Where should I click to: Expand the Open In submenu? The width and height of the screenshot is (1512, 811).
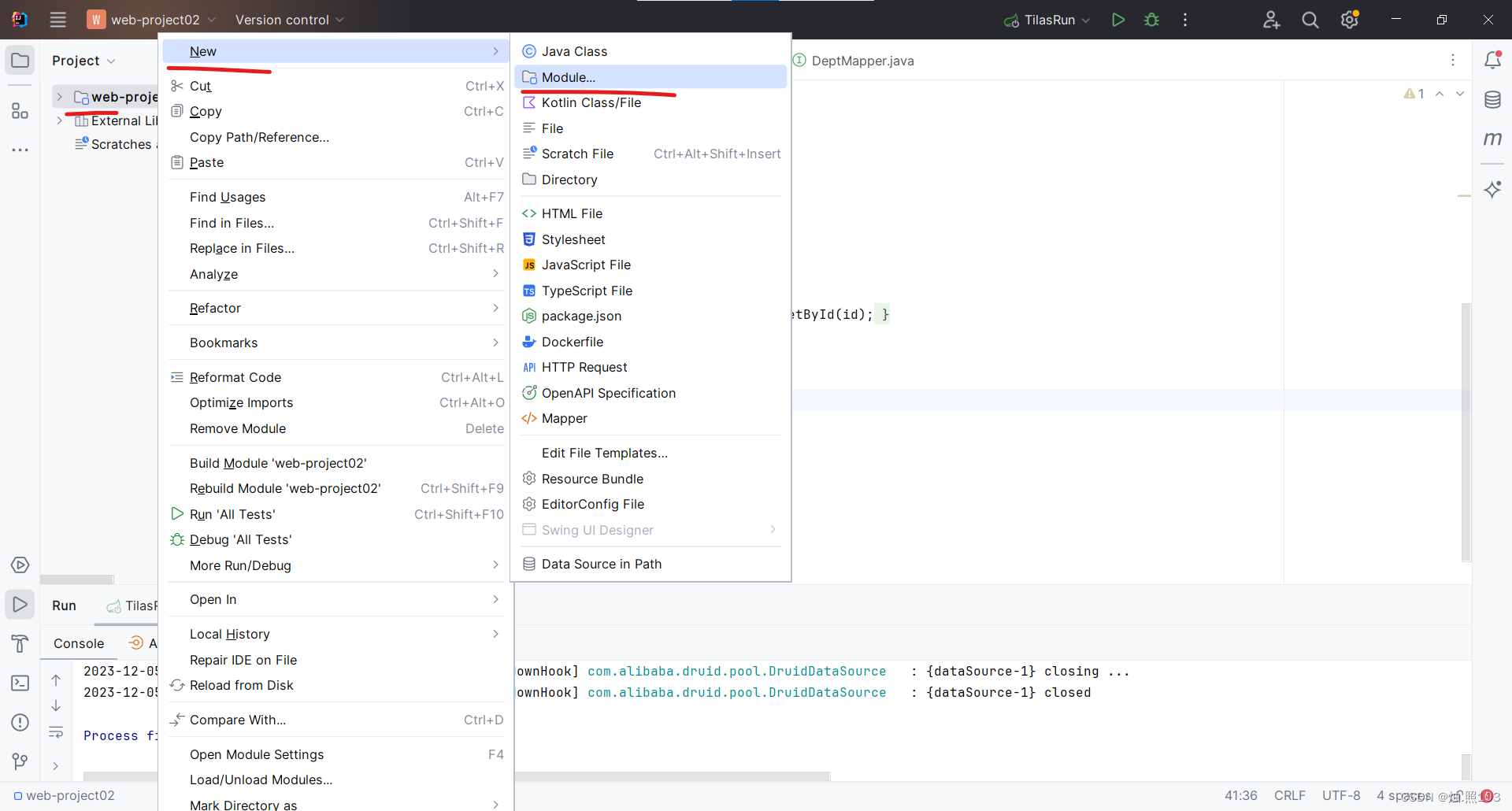tap(336, 599)
